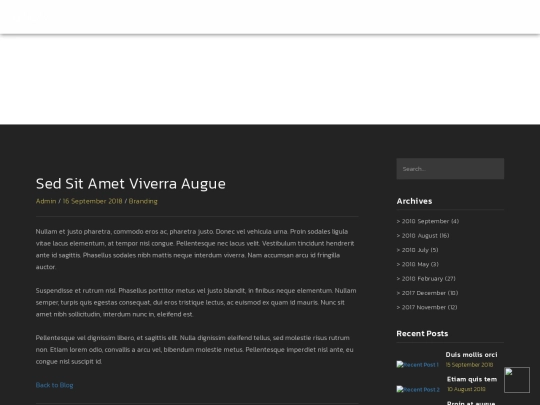
Task: Open the 2018 August archive
Action: (x=423, y=236)
